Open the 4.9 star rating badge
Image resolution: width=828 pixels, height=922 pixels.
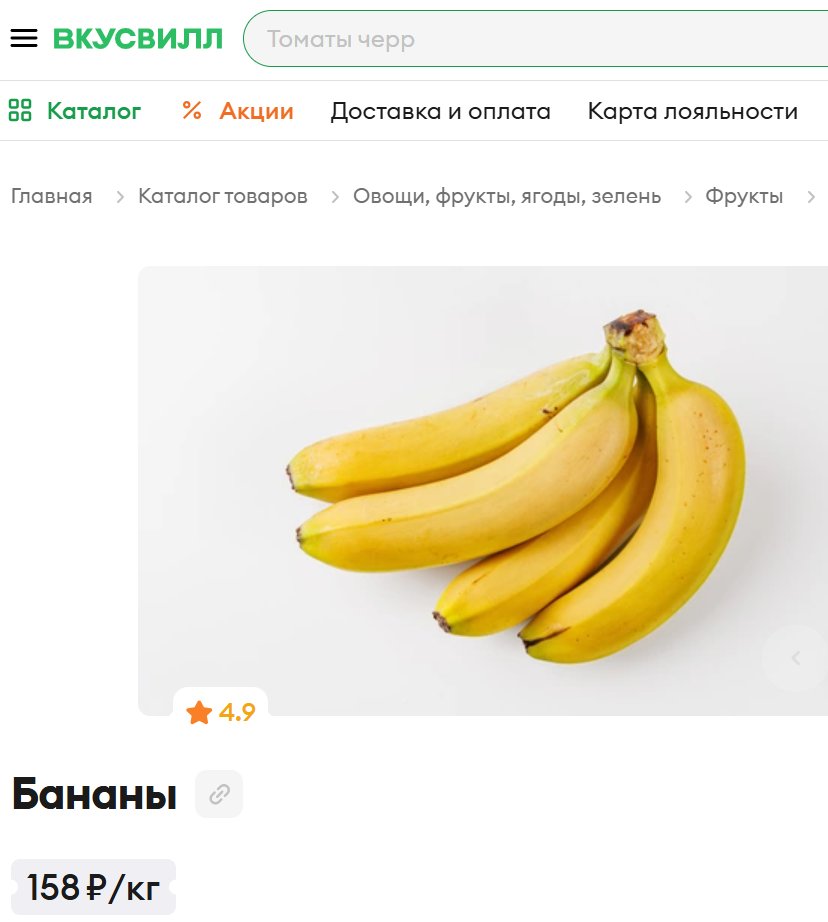[x=221, y=712]
